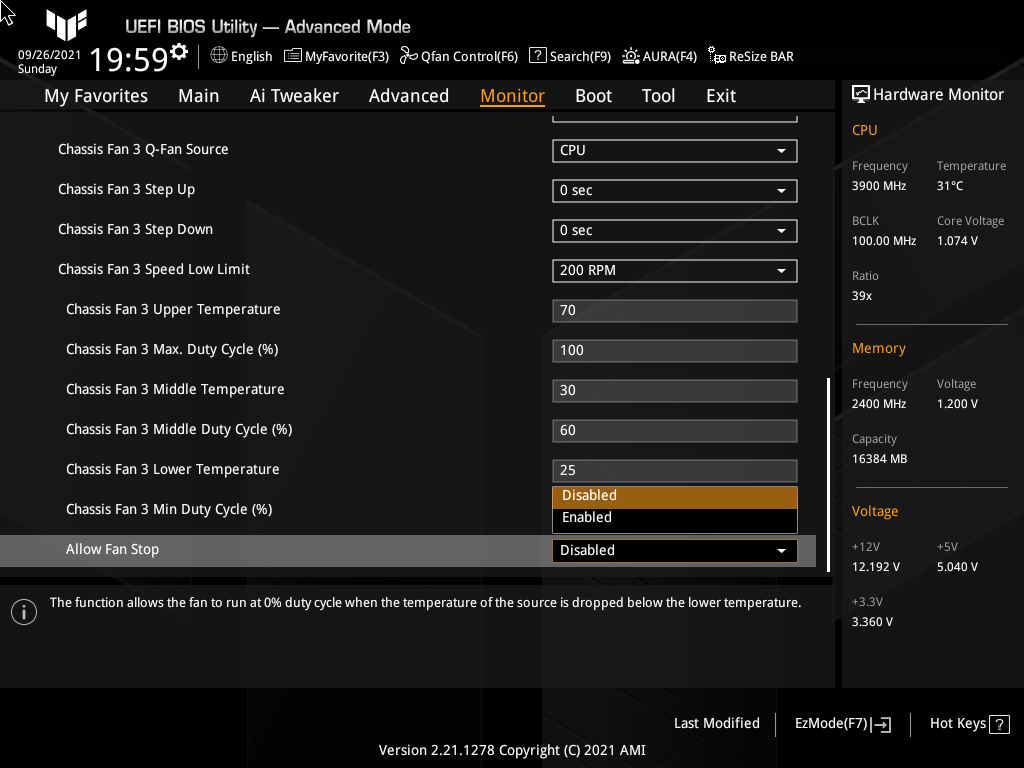Switch to EzMode with F7 button
Screen dimensions: 1024x768
click(841, 723)
